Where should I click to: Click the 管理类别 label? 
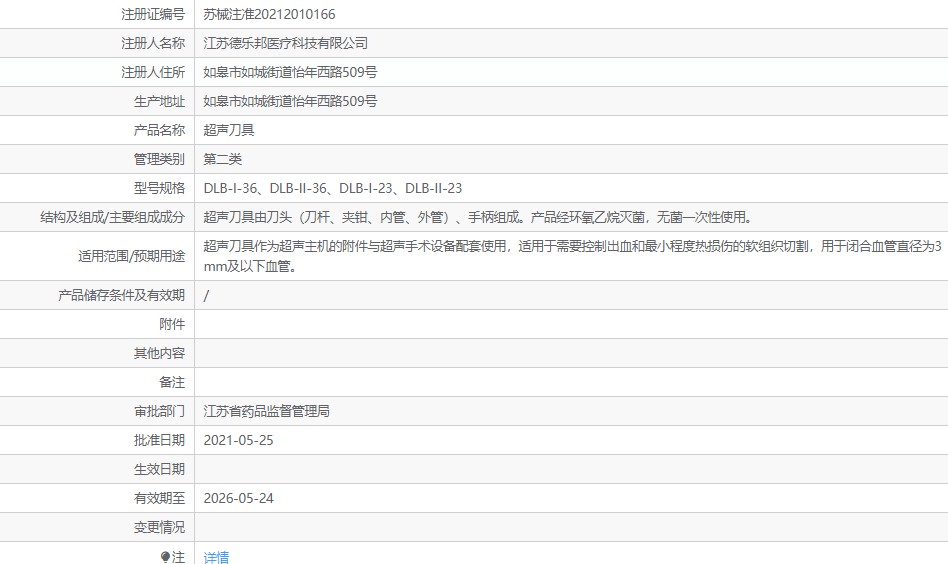click(x=159, y=160)
